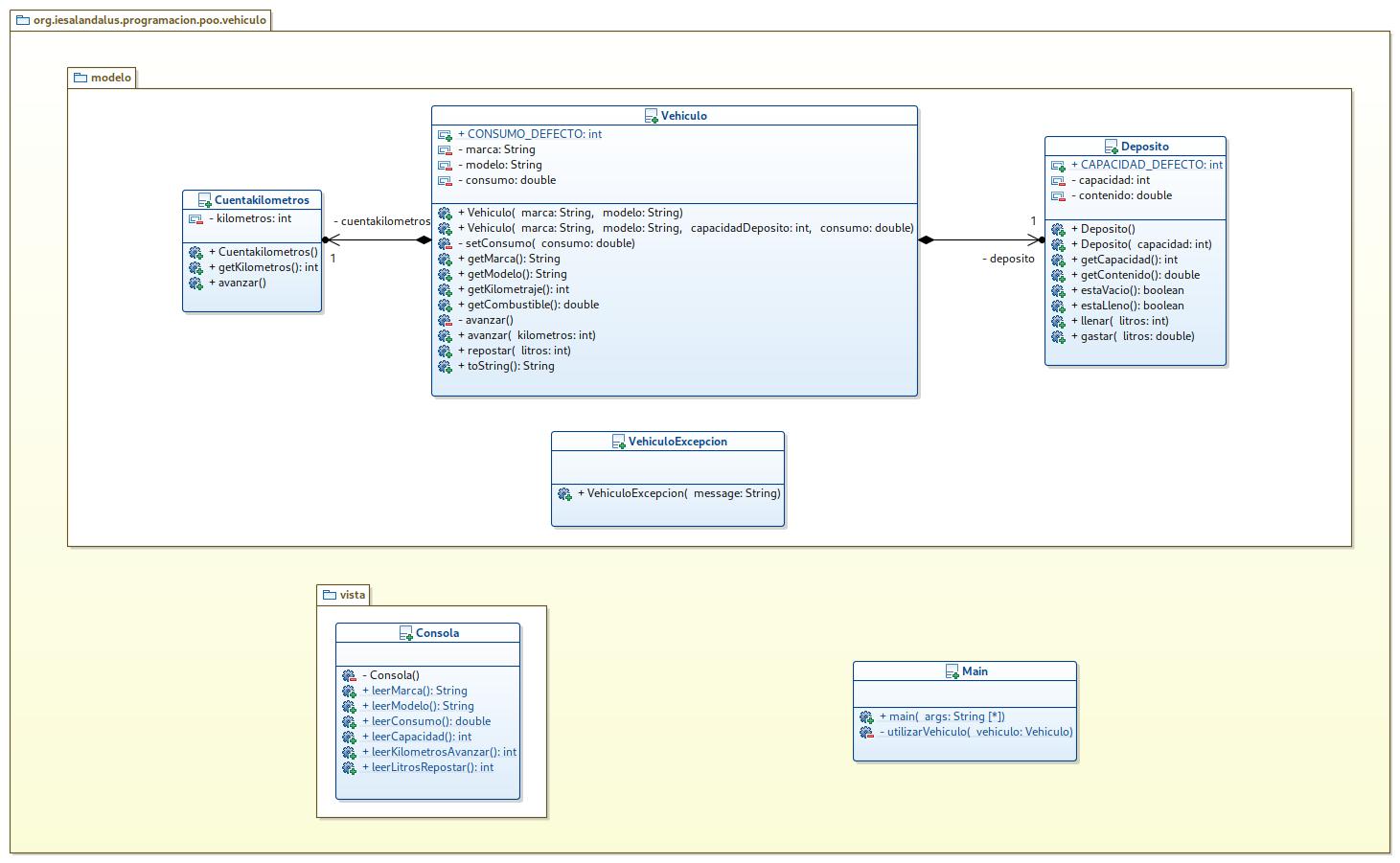The image size is (1400, 863).
Task: Click the multiplicity 1 near Cuentakilometros
Action: [333, 258]
